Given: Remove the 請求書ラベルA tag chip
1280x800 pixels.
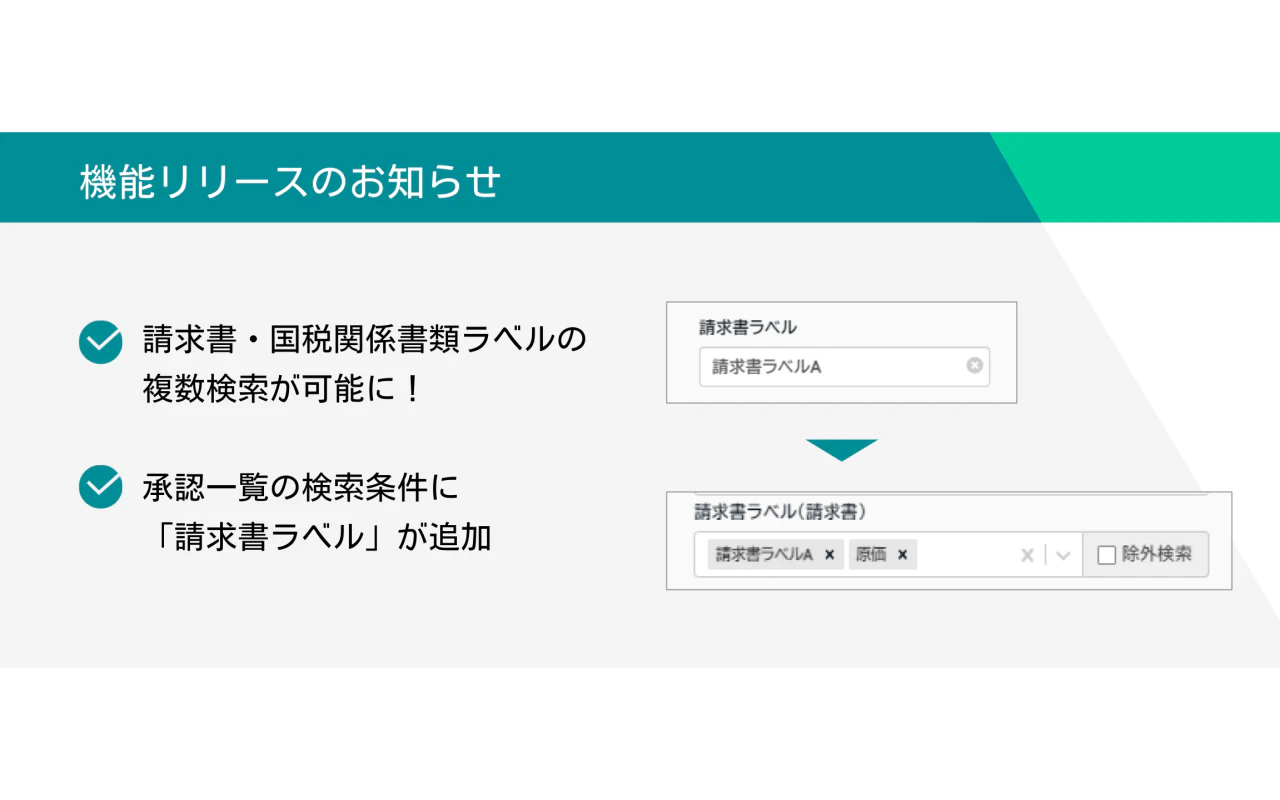Looking at the screenshot, I should (829, 555).
